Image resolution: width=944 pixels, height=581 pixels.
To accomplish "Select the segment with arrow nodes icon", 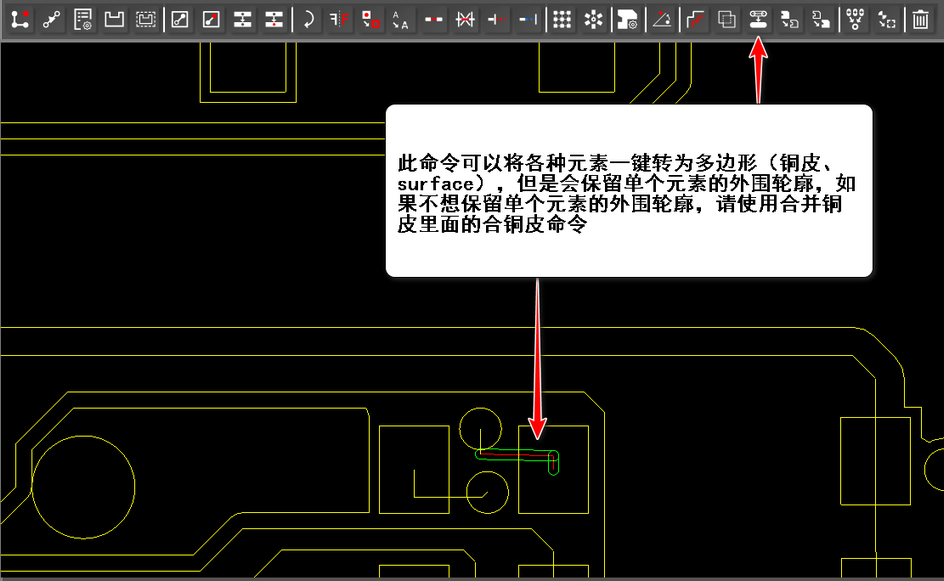I will [51, 19].
